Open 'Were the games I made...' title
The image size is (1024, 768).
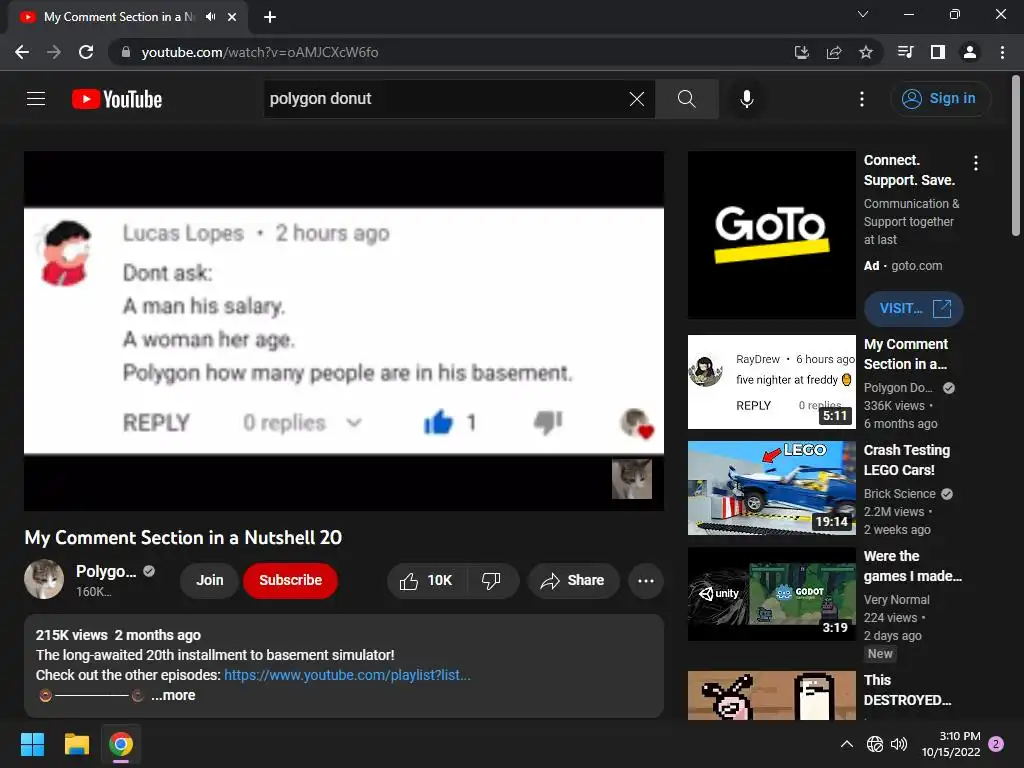(x=912, y=566)
